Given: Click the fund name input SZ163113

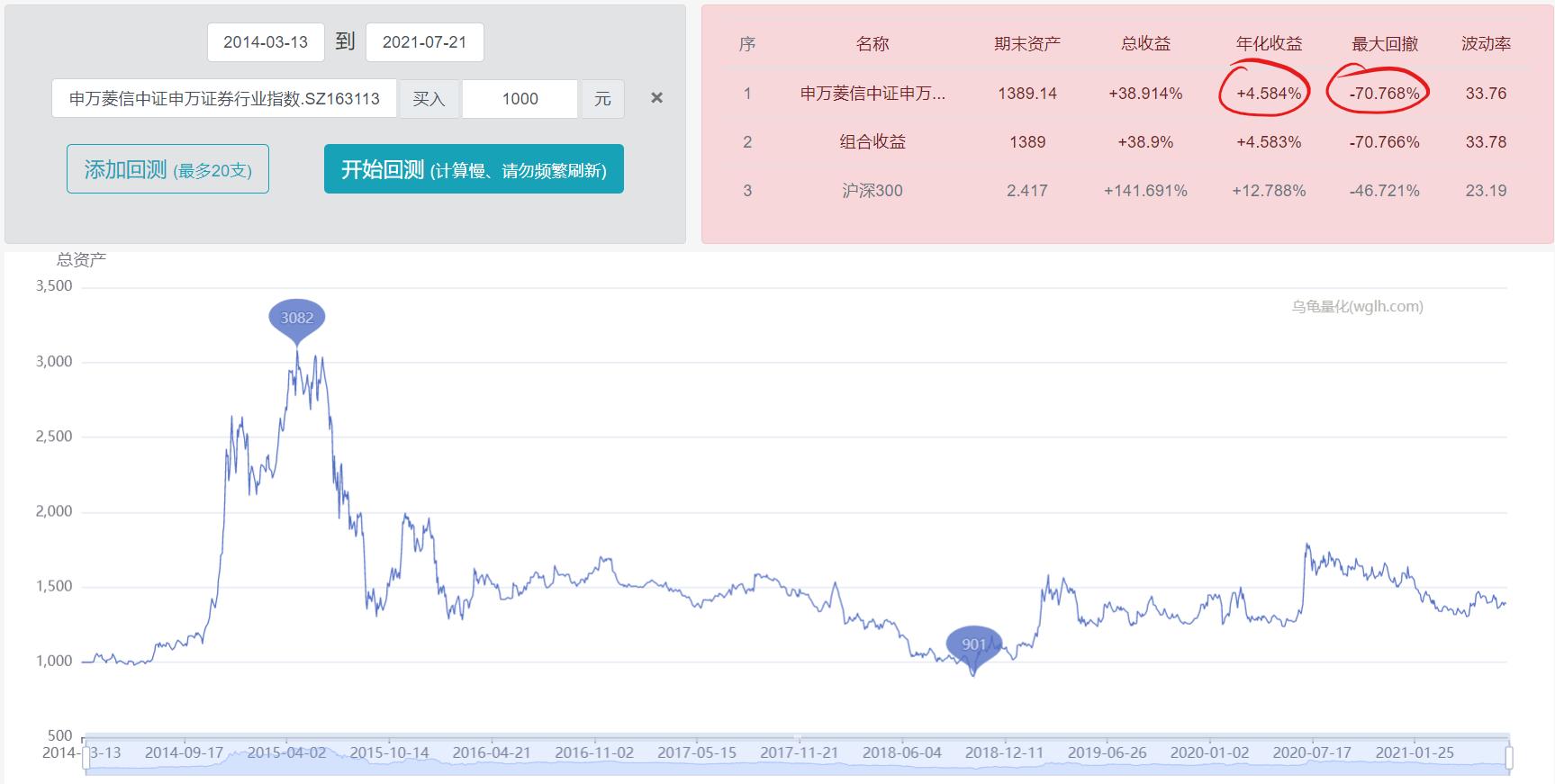Looking at the screenshot, I should tap(224, 99).
